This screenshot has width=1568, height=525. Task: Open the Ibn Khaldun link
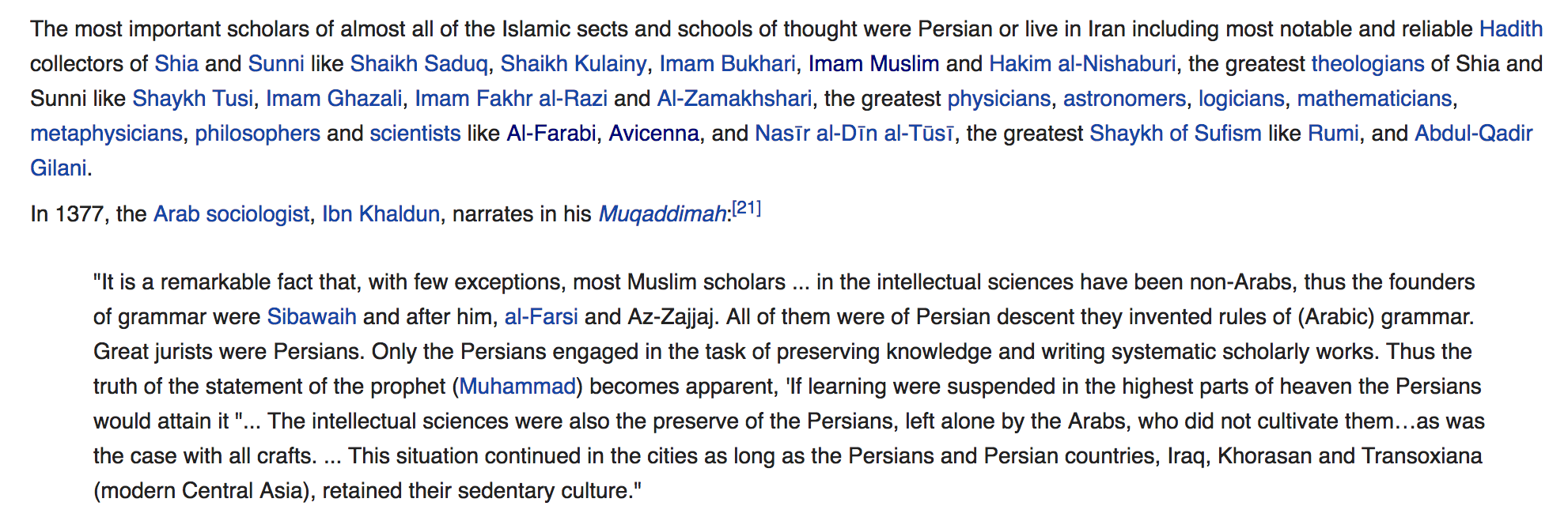point(381,214)
